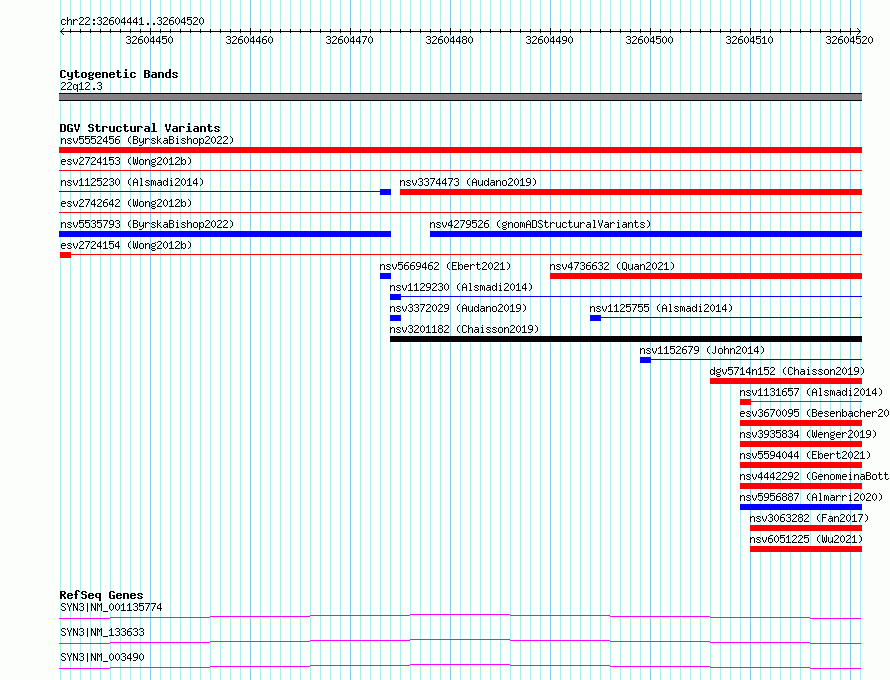Select the SYN3|NM_133633 gene label

coord(102,632)
